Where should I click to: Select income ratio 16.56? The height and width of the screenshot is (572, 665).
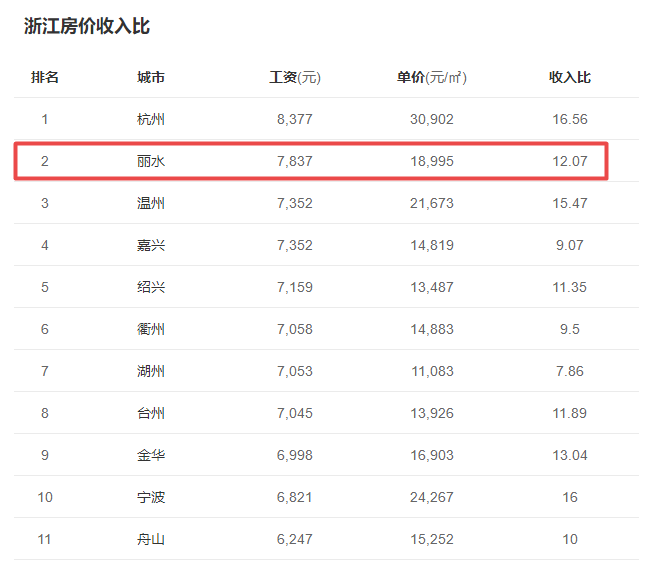pyautogui.click(x=570, y=119)
